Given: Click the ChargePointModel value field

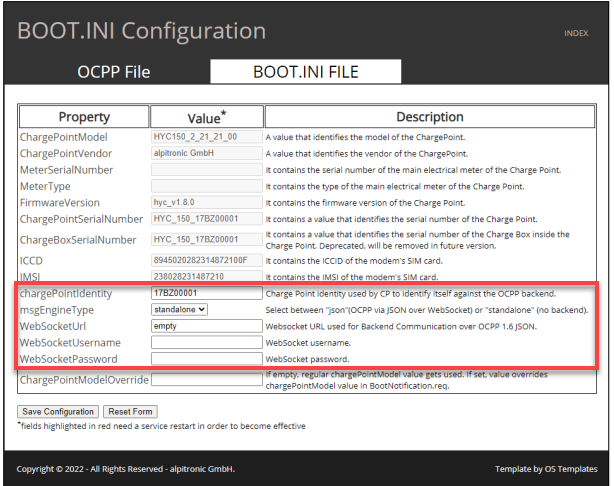Looking at the screenshot, I should pos(207,137).
